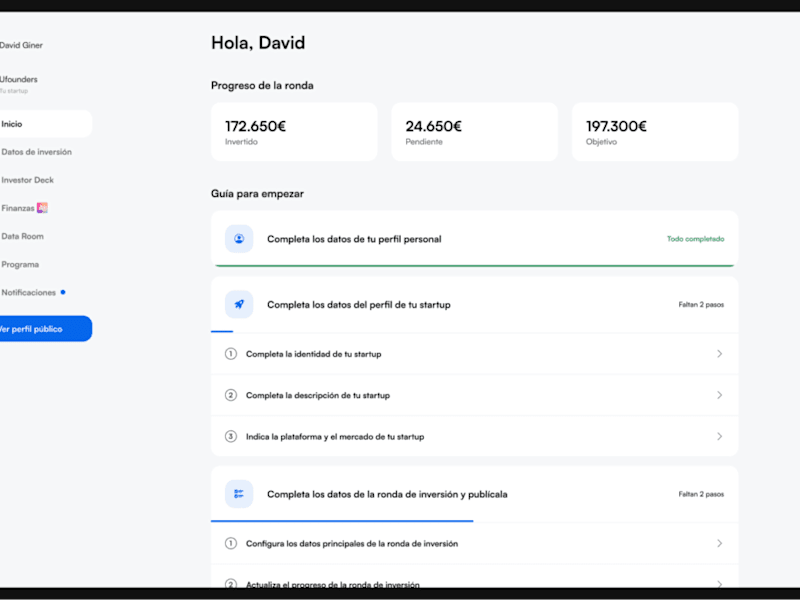Click the 172.650€ Invertido card
Image resolution: width=800 pixels, height=600 pixels.
pyautogui.click(x=294, y=132)
